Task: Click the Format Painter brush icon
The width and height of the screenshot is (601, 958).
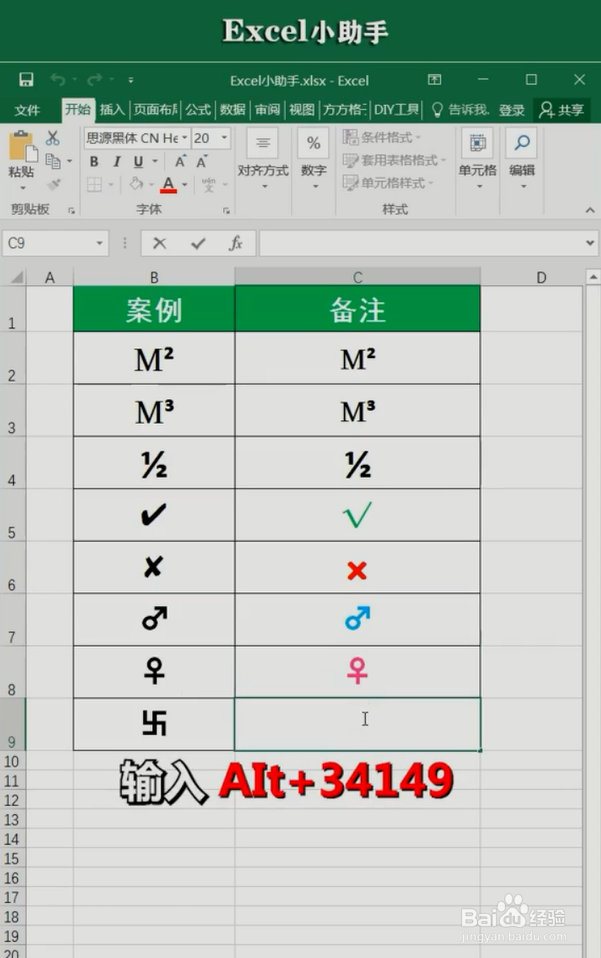Action: point(54,184)
